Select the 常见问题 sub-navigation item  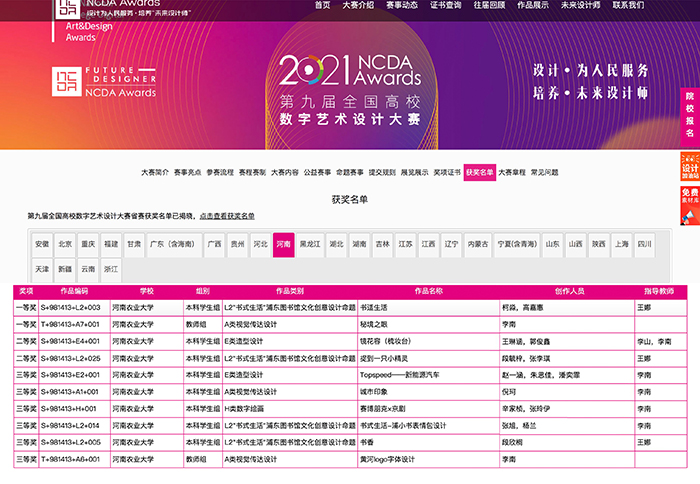coord(545,172)
